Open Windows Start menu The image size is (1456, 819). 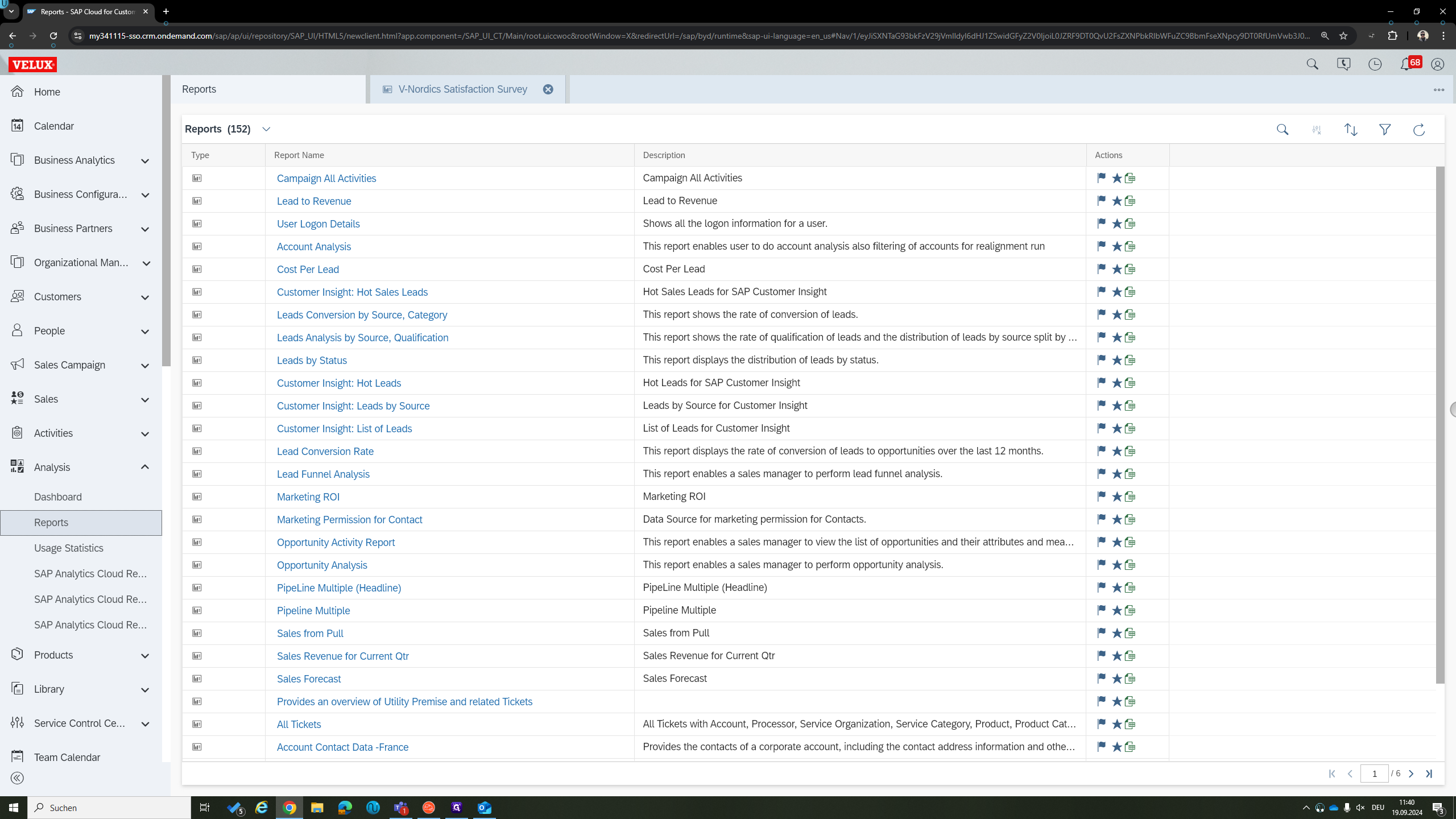click(x=14, y=808)
